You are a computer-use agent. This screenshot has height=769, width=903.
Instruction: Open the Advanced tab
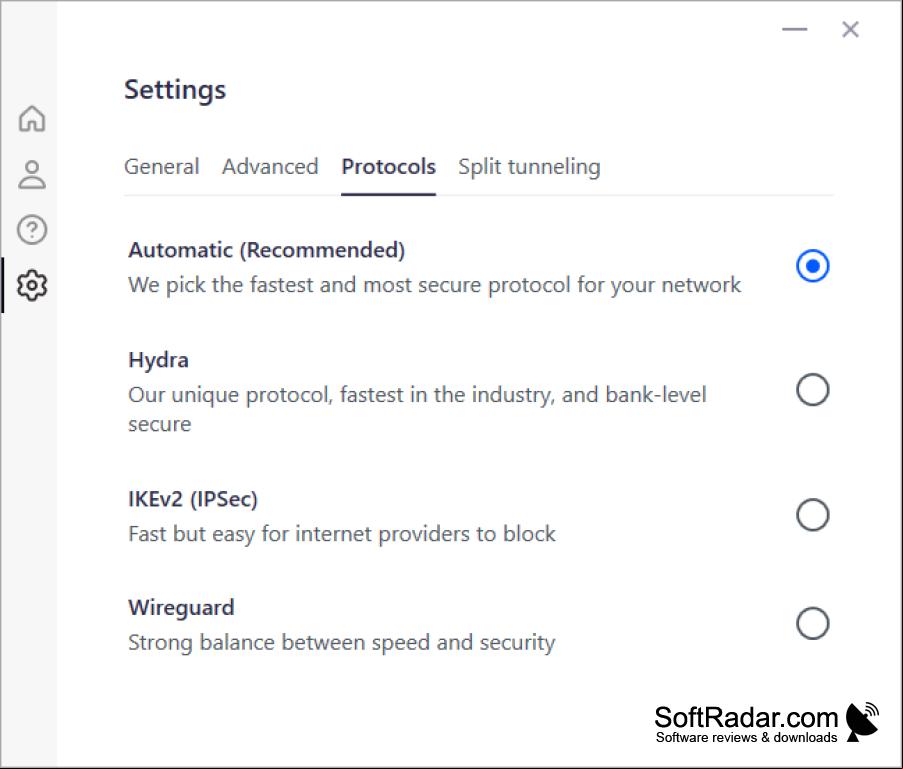pyautogui.click(x=270, y=166)
